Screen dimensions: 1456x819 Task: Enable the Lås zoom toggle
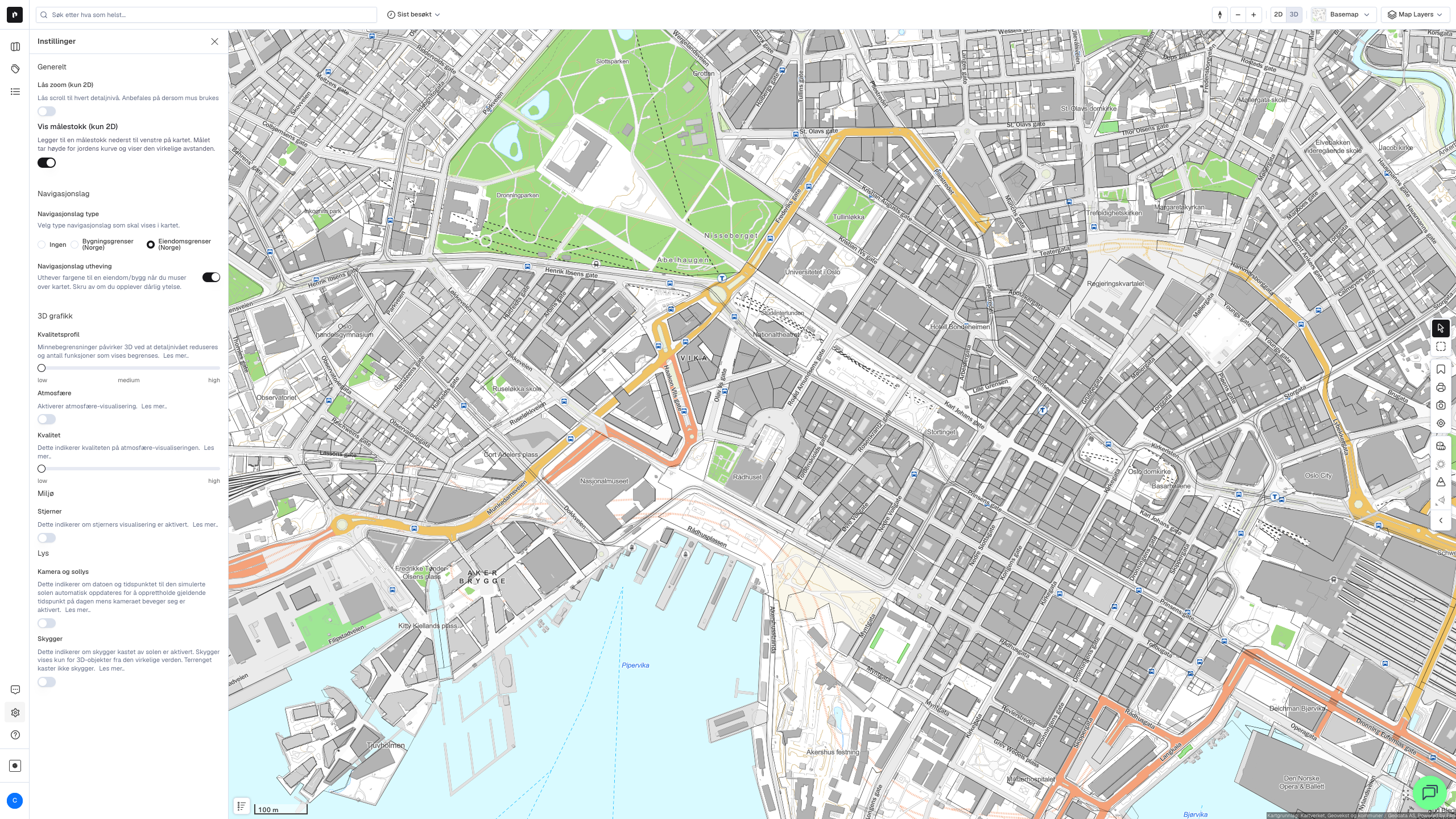(x=47, y=111)
